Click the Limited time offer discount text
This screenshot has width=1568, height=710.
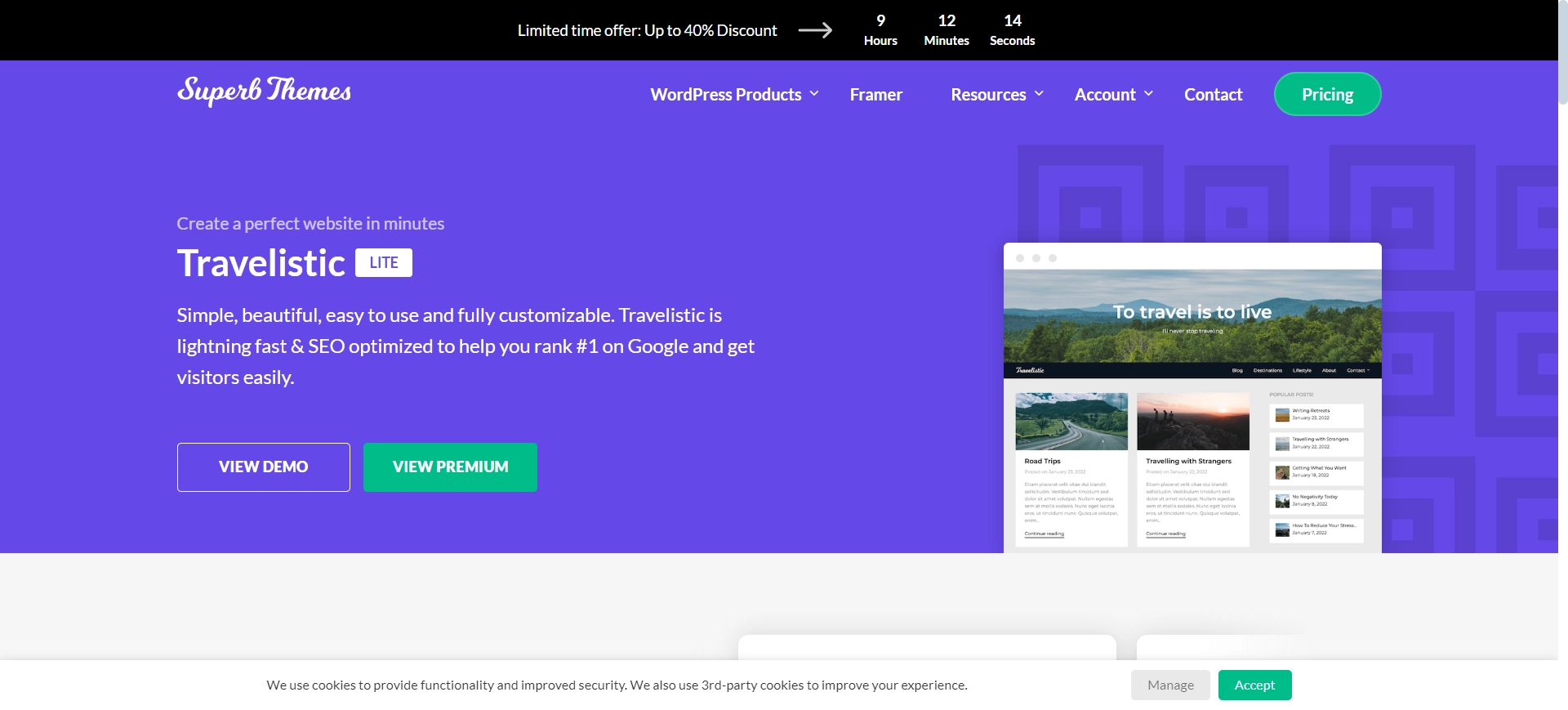(x=647, y=30)
